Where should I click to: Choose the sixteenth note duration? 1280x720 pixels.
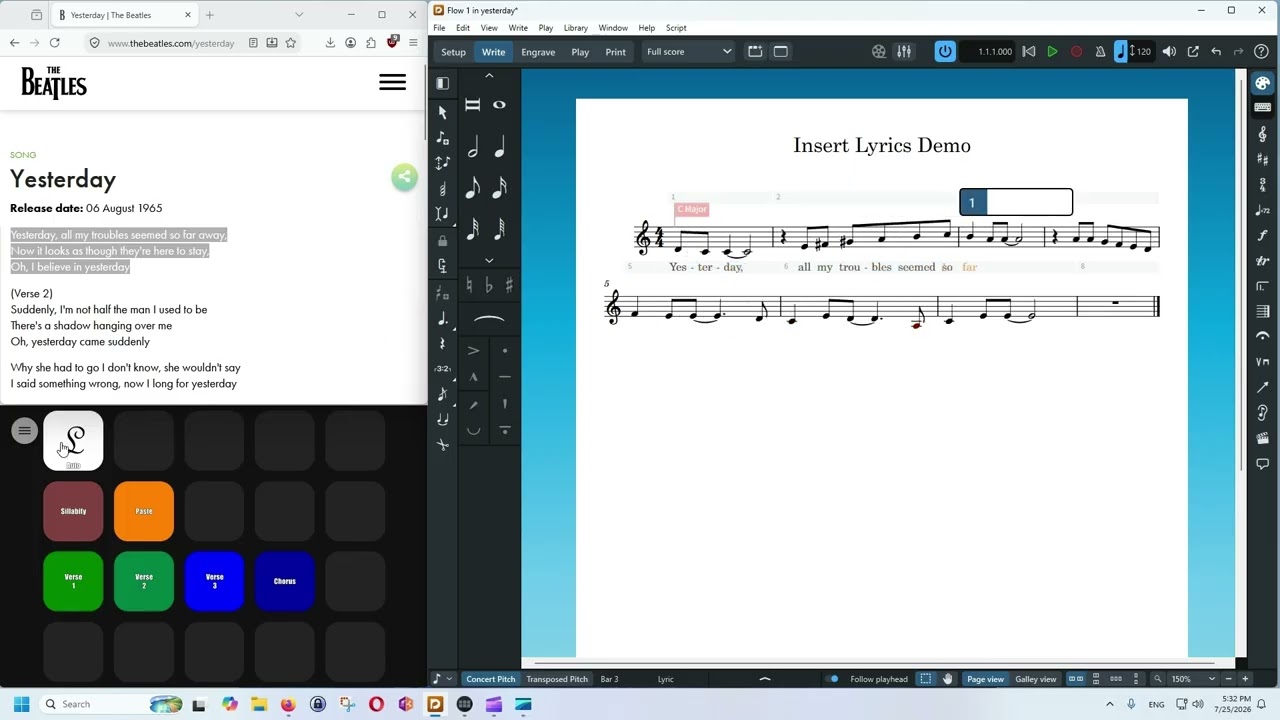pos(499,187)
